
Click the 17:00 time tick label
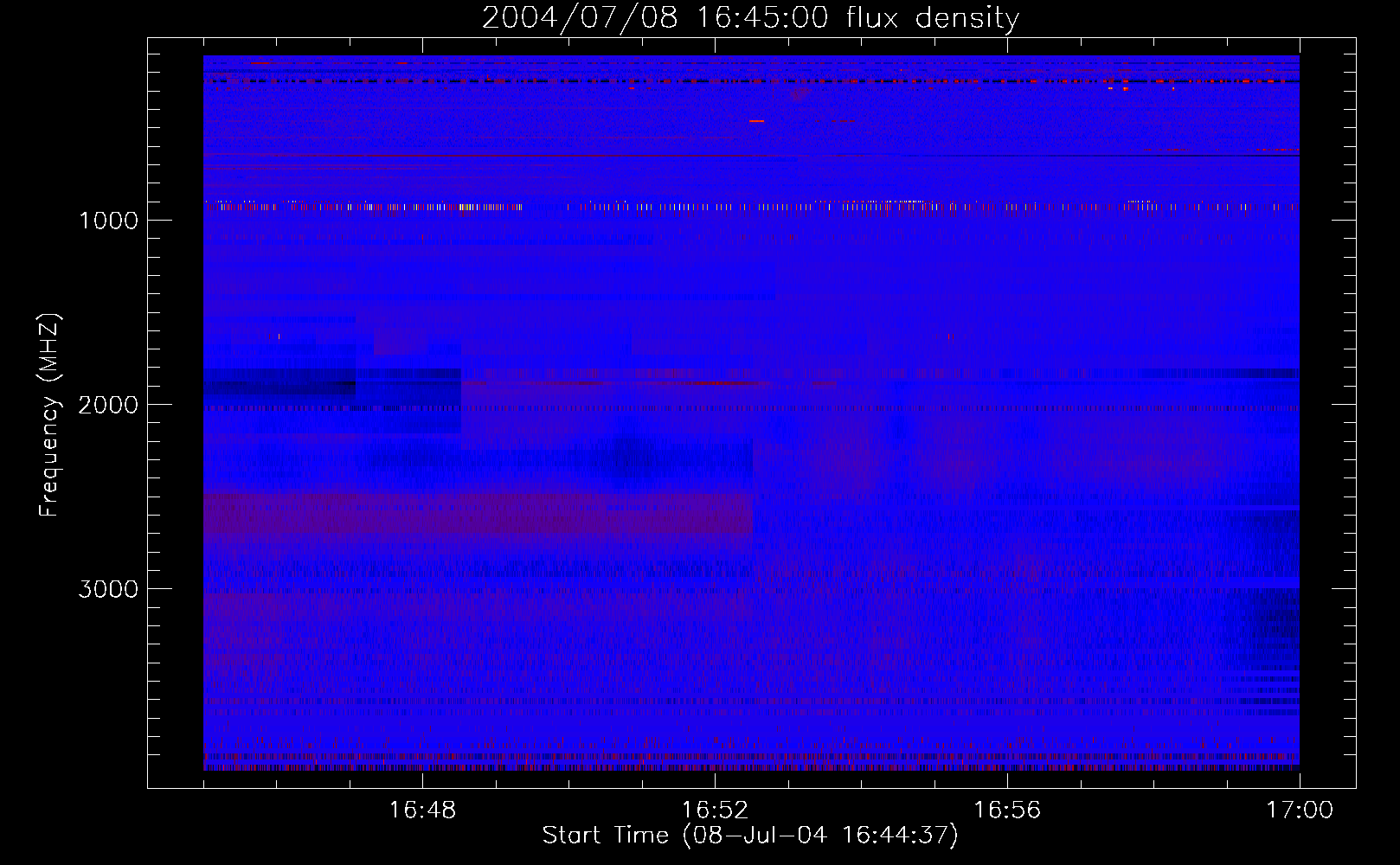point(1300,811)
